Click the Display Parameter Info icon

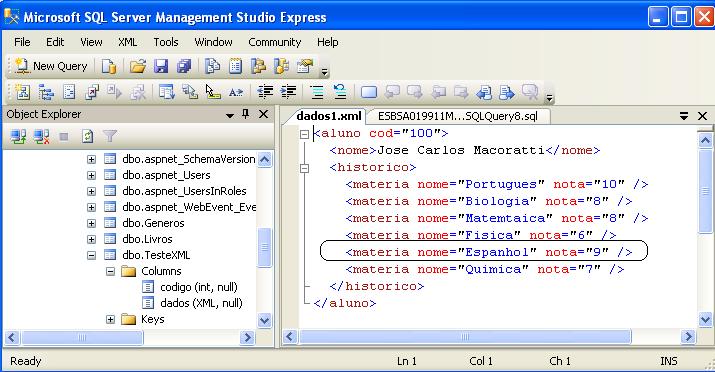[190, 92]
